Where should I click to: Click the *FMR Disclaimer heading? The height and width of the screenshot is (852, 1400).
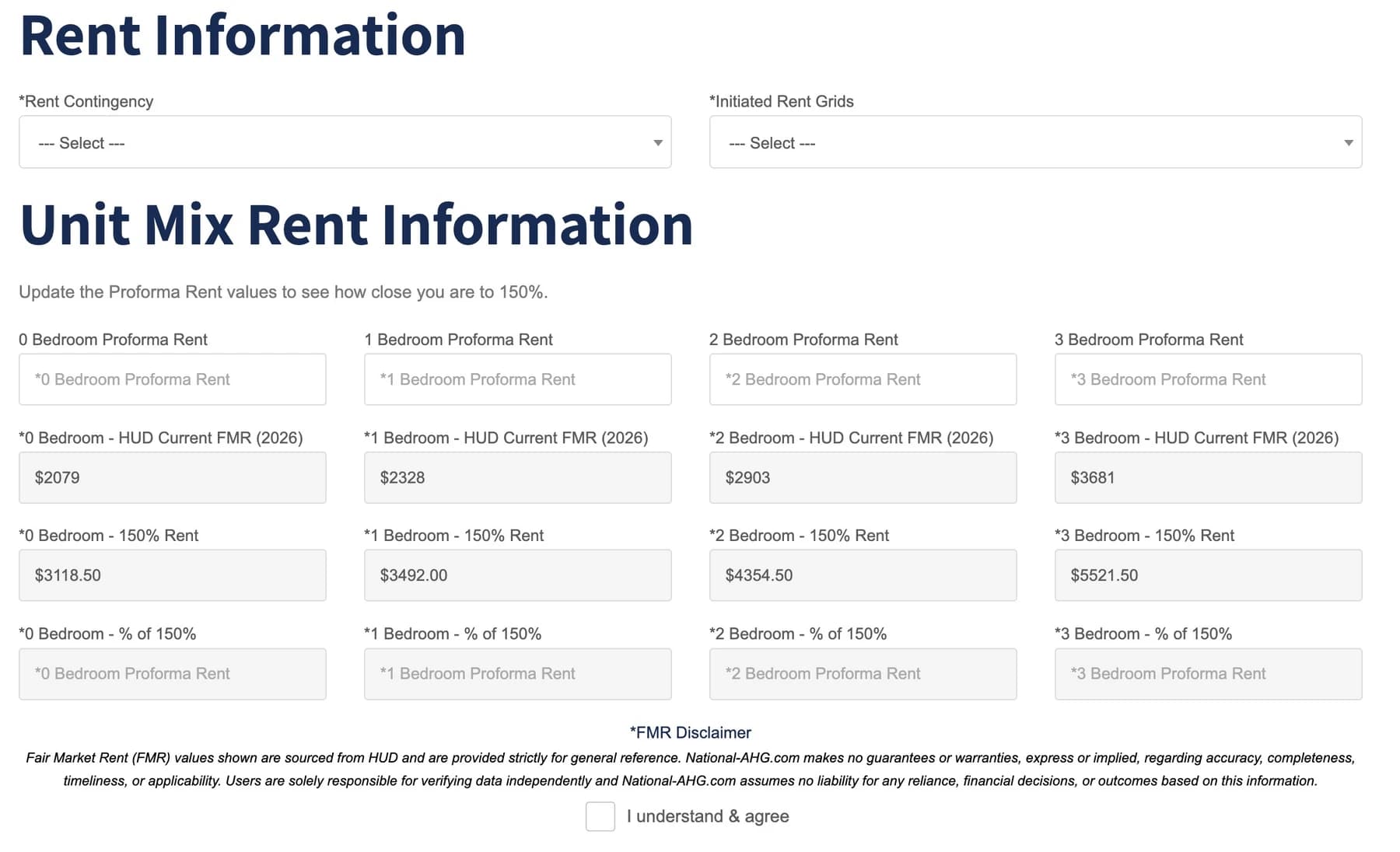[x=690, y=732]
